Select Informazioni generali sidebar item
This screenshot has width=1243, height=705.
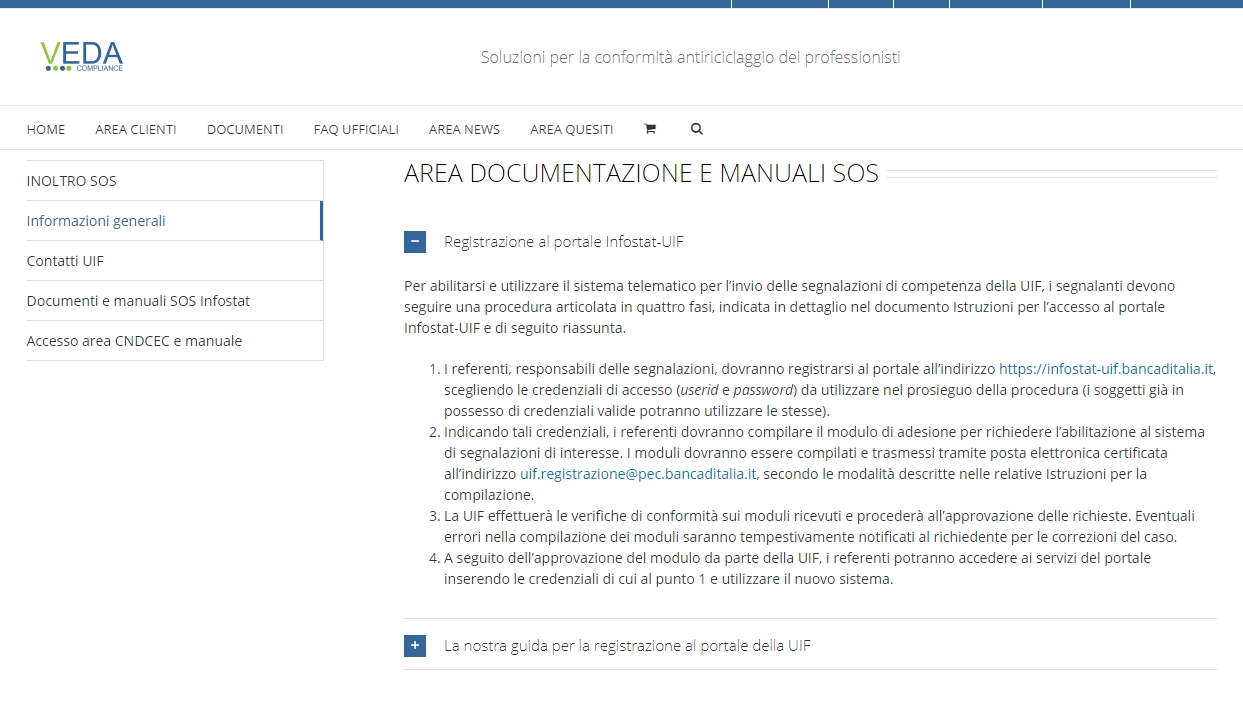175,221
